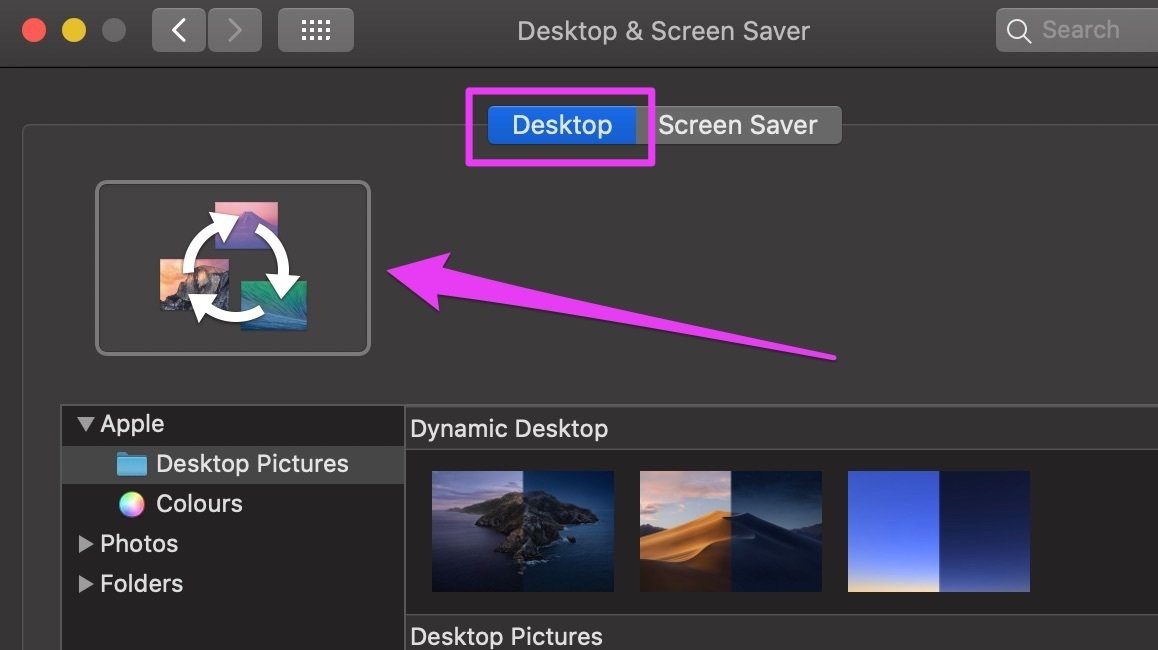Collapse the Apple section triangle
Image resolution: width=1158 pixels, height=650 pixels.
pyautogui.click(x=86, y=424)
